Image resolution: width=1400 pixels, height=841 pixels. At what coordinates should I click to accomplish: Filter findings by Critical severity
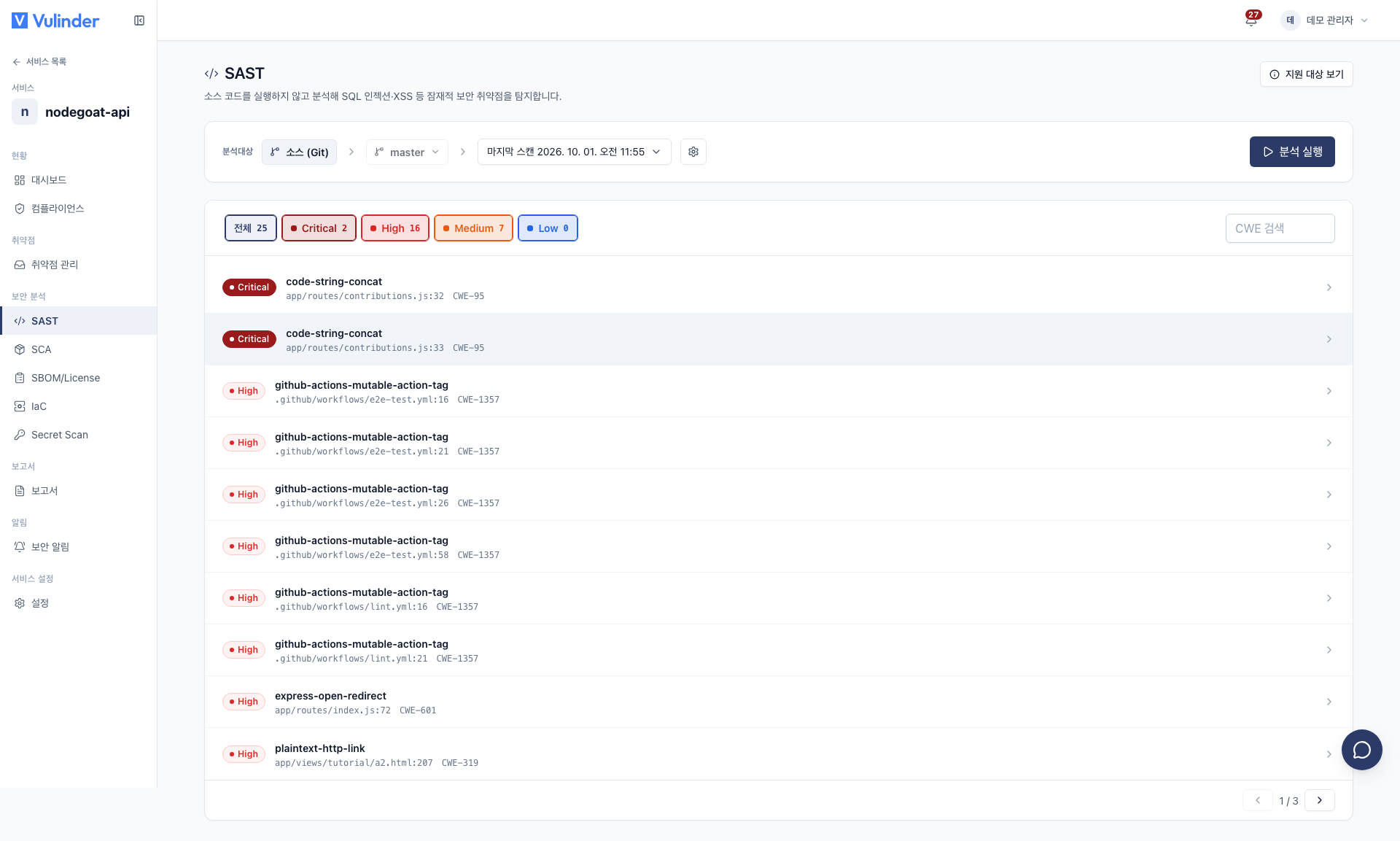click(319, 228)
